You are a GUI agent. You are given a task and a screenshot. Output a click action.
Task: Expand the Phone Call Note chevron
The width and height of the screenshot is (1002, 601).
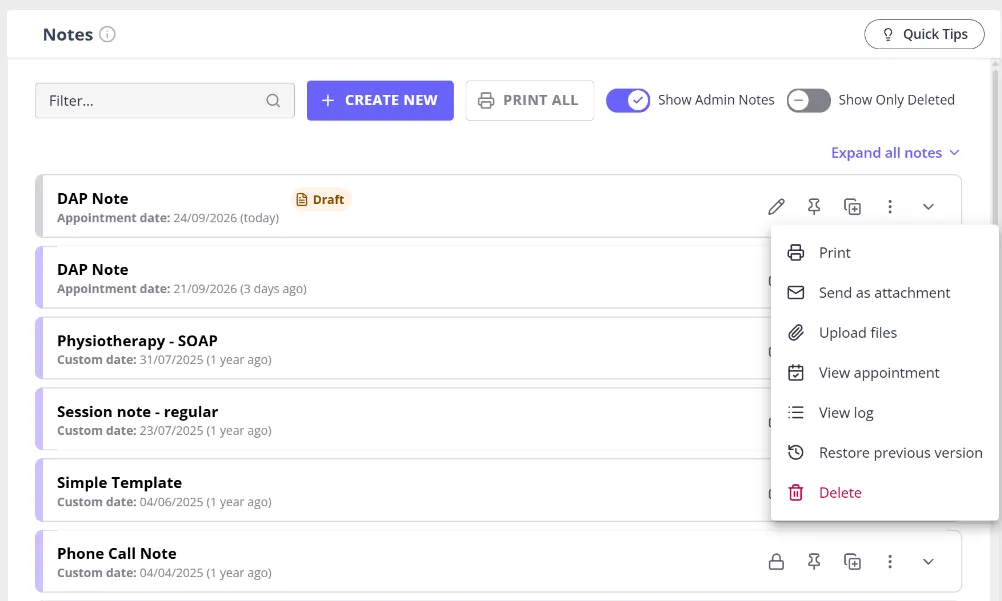(x=929, y=562)
